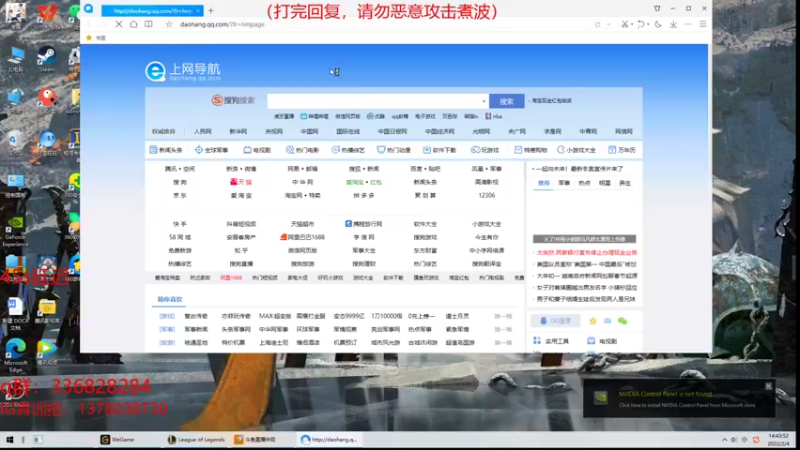Click the NVIDIA notification install link
This screenshot has height=450, width=800.
tap(687, 406)
